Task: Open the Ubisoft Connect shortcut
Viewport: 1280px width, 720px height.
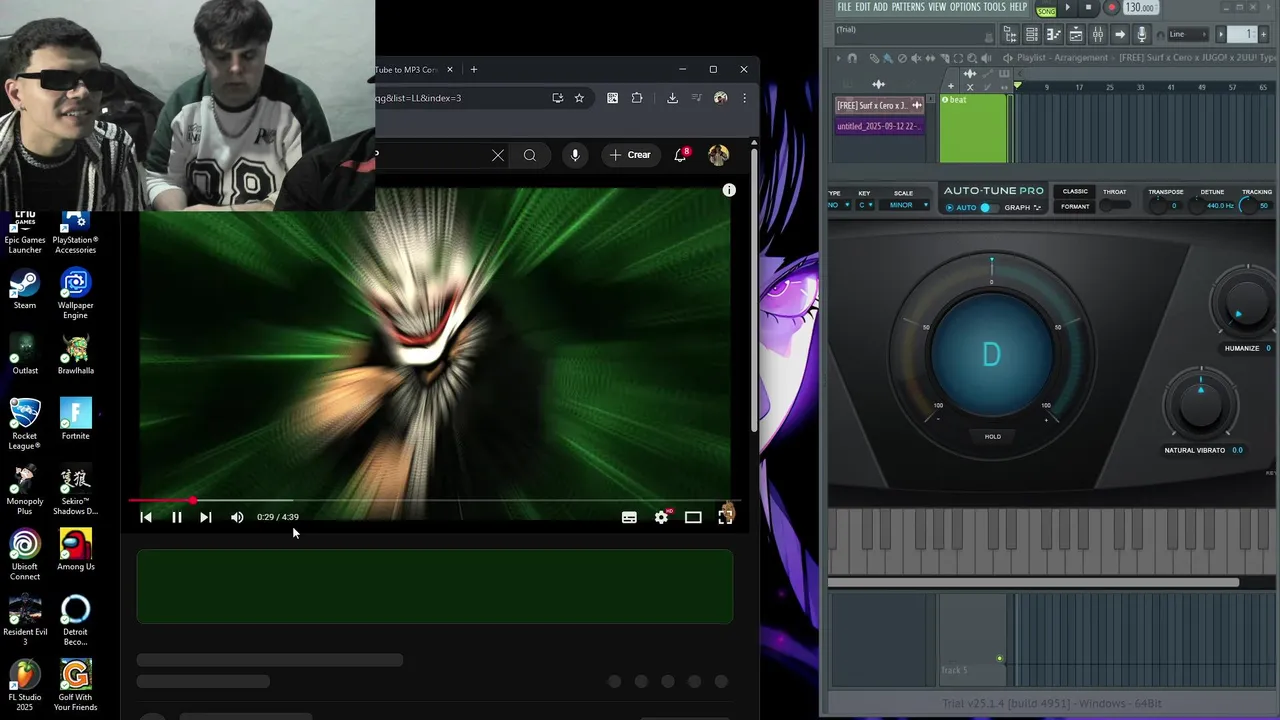Action: point(25,555)
